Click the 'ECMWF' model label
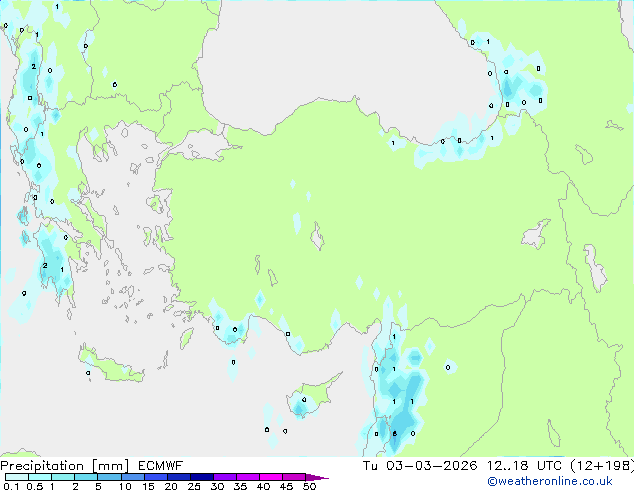Viewport: 634px width, 490px height. tap(161, 466)
